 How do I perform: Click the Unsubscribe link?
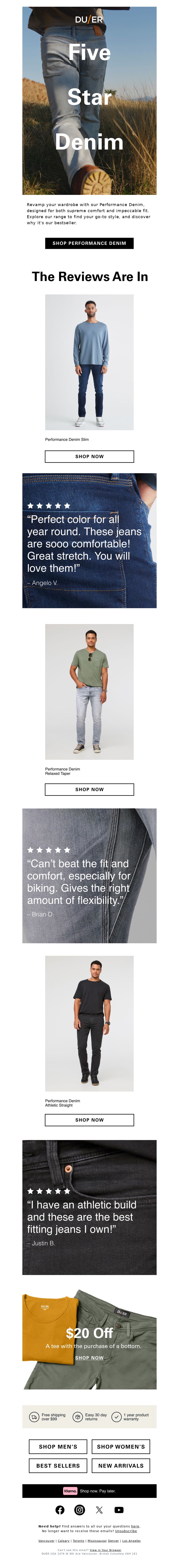(126, 1530)
